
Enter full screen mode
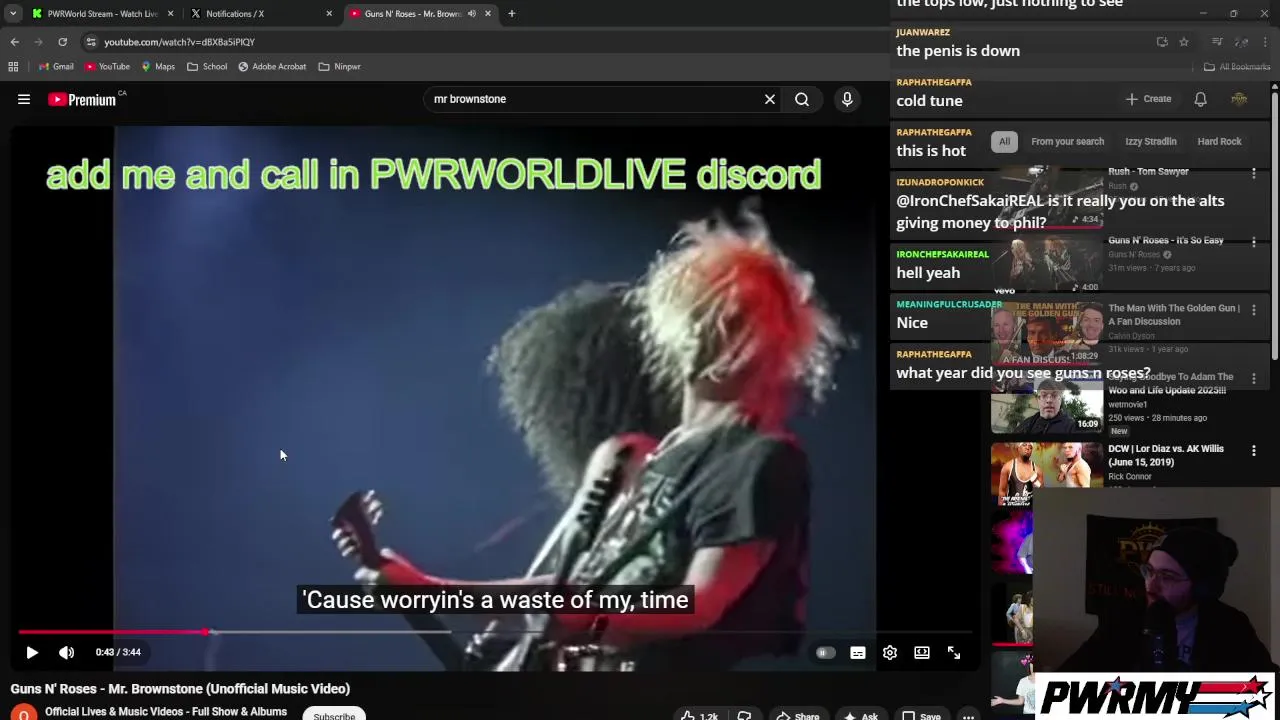(x=954, y=653)
